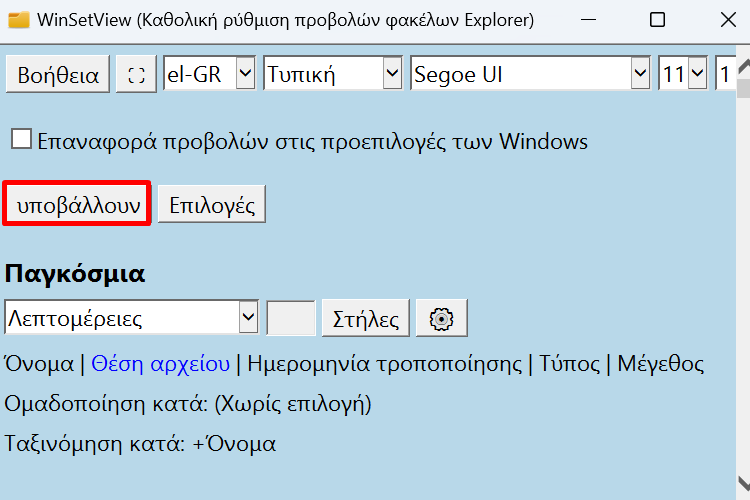Click the Ταξινόμηση κατά: +Όνομα line
The width and height of the screenshot is (750, 500).
pos(140,444)
